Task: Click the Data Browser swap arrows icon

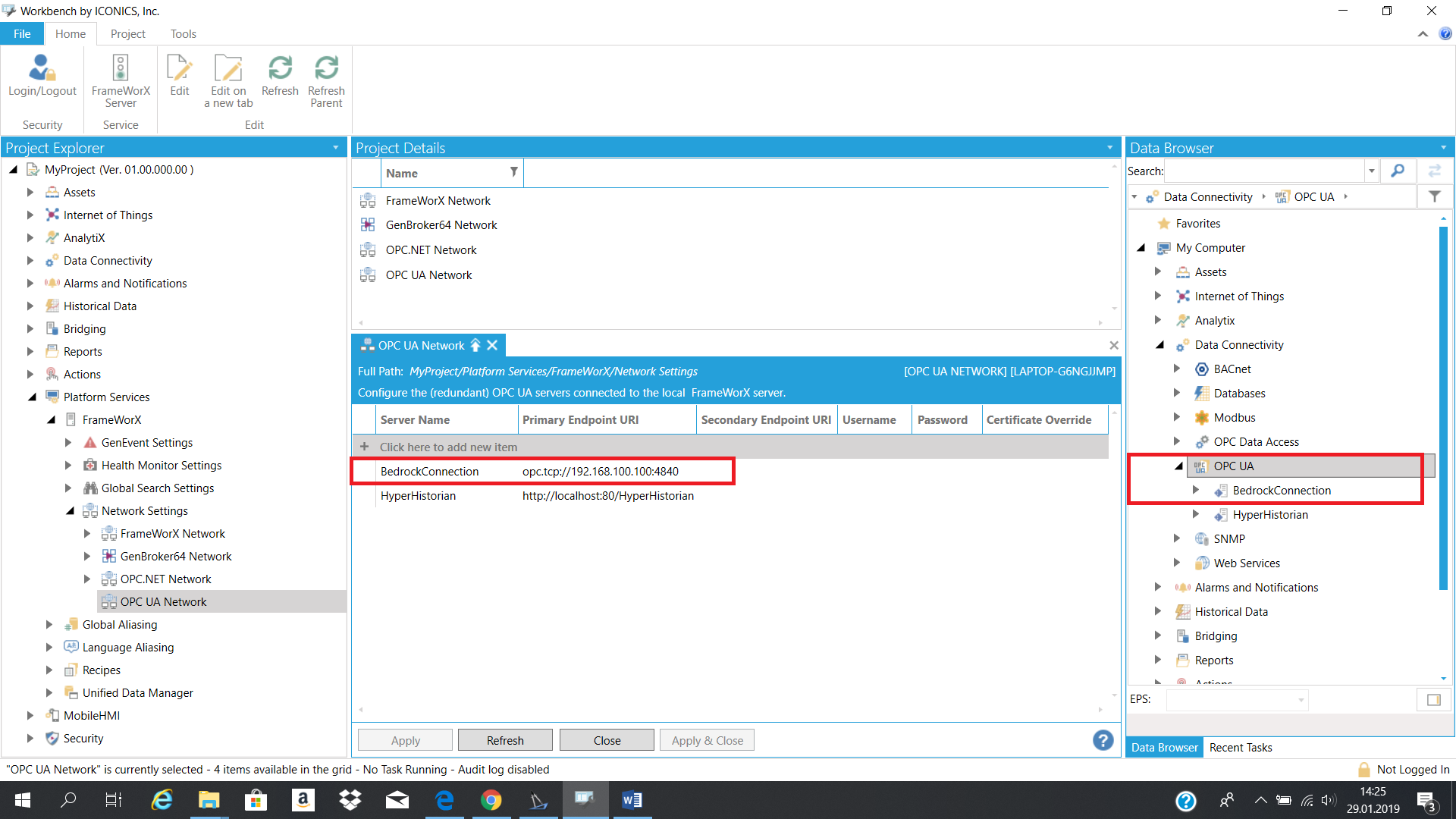Action: (1435, 171)
